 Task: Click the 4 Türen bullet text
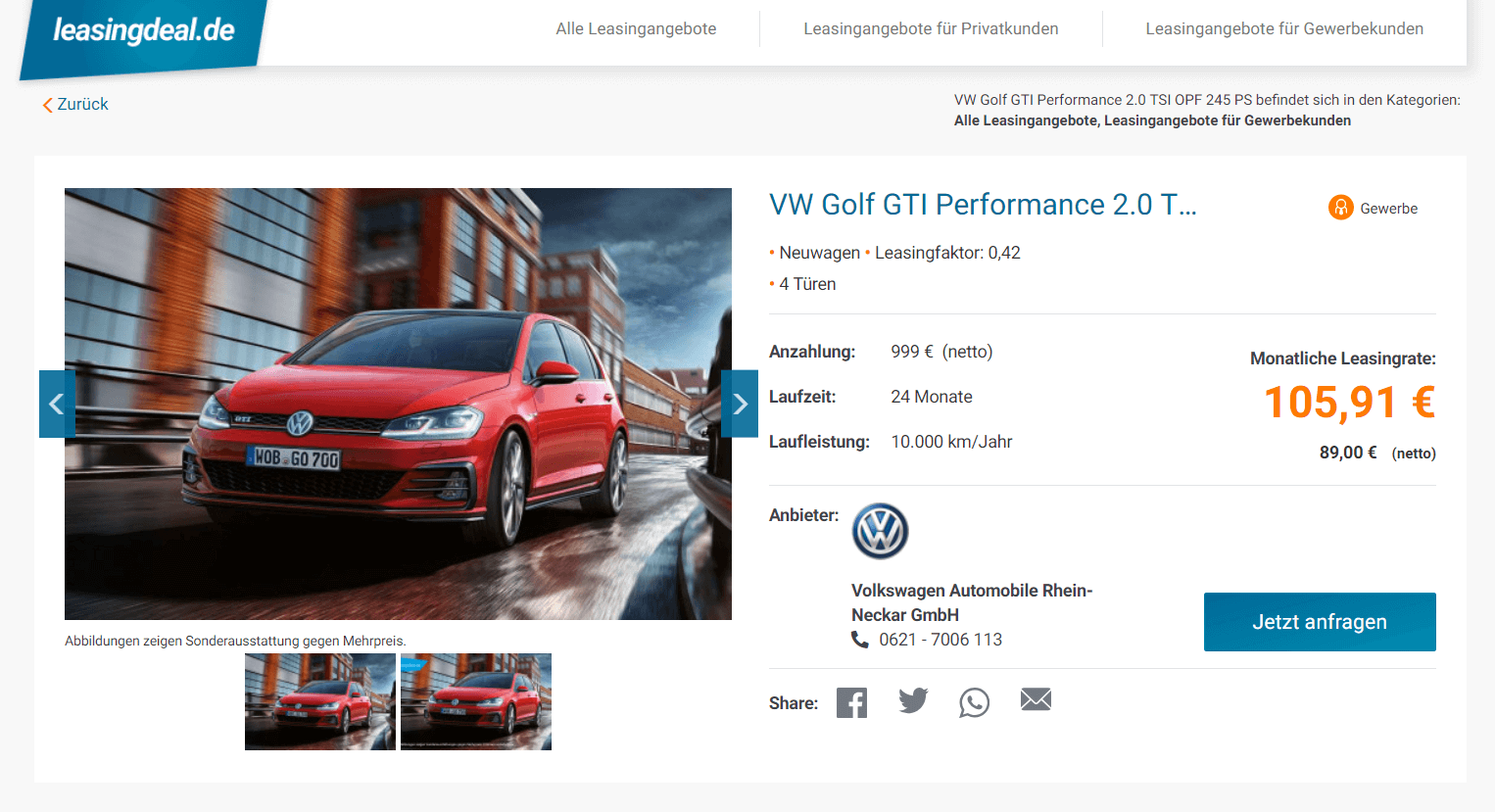pyautogui.click(x=807, y=284)
